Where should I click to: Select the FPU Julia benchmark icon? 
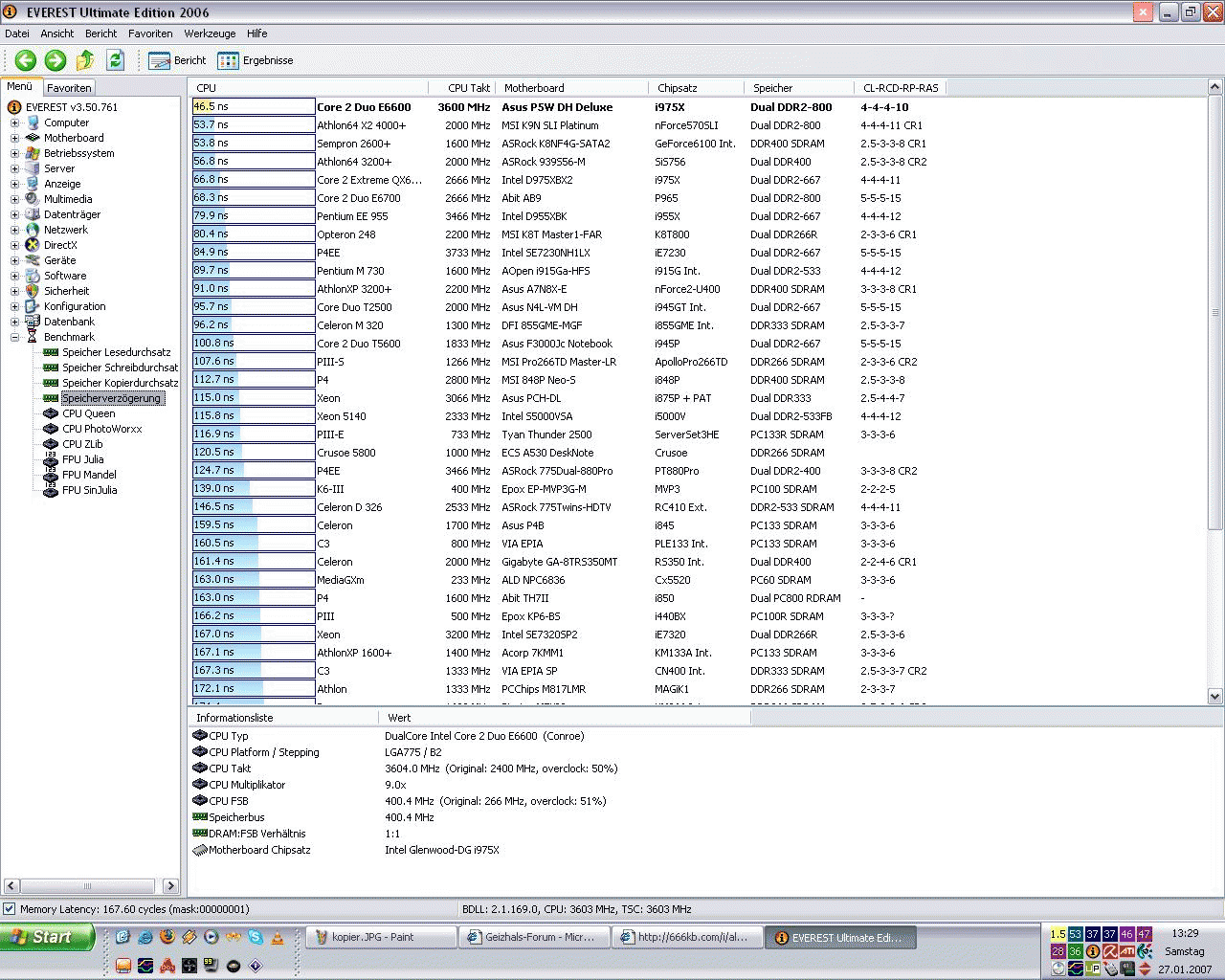coord(51,459)
